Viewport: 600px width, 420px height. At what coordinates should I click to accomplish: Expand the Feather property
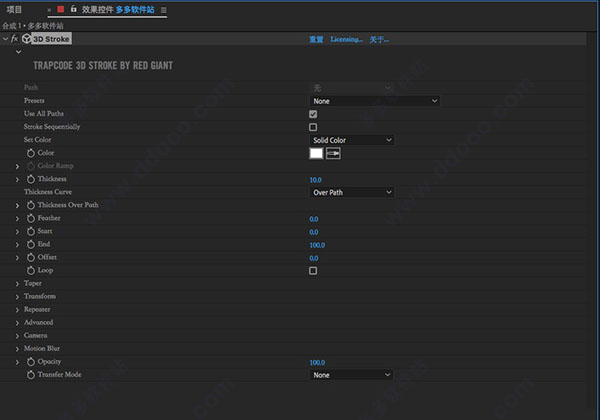17,218
